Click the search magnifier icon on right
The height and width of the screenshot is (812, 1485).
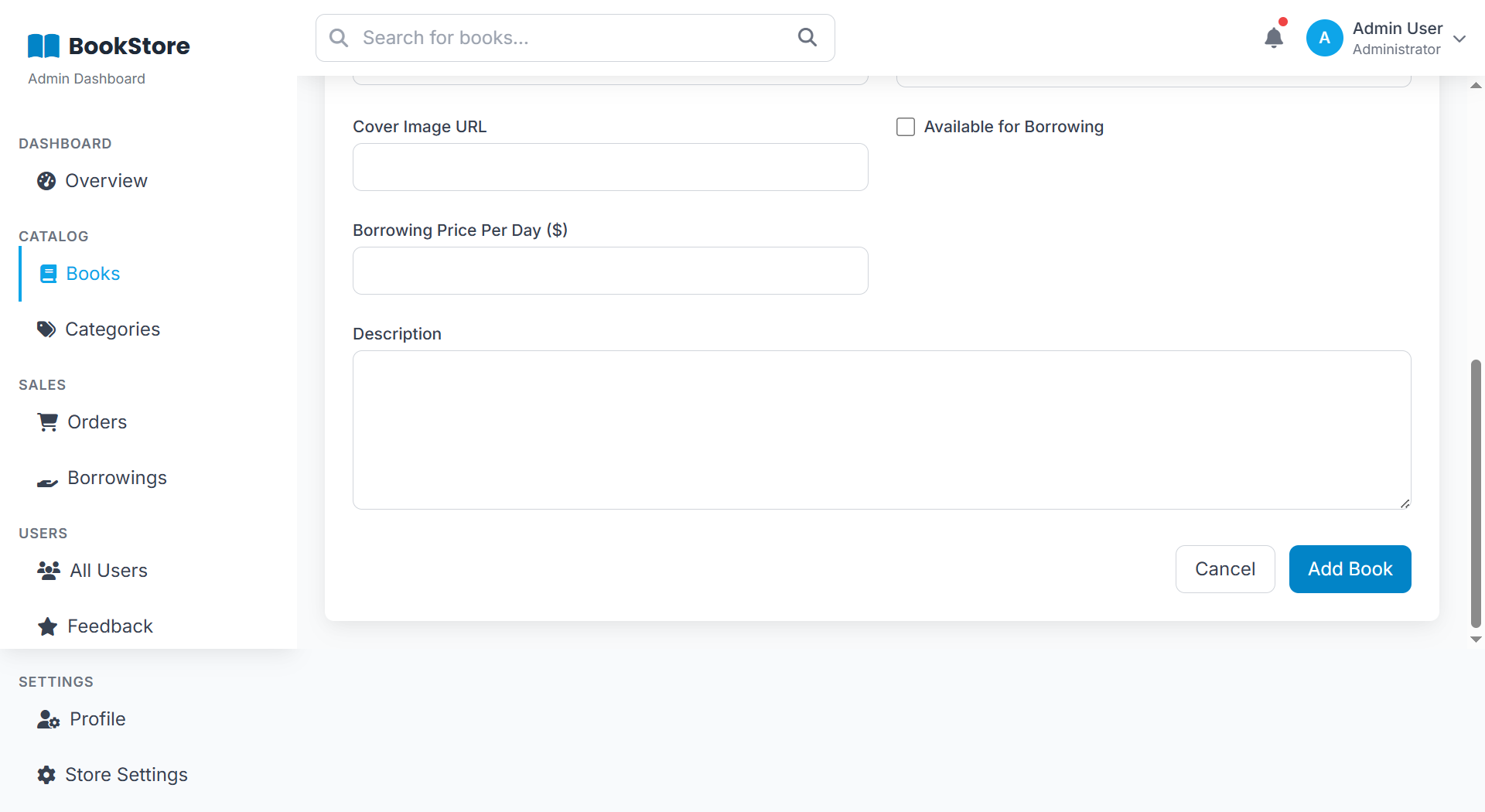[x=807, y=37]
